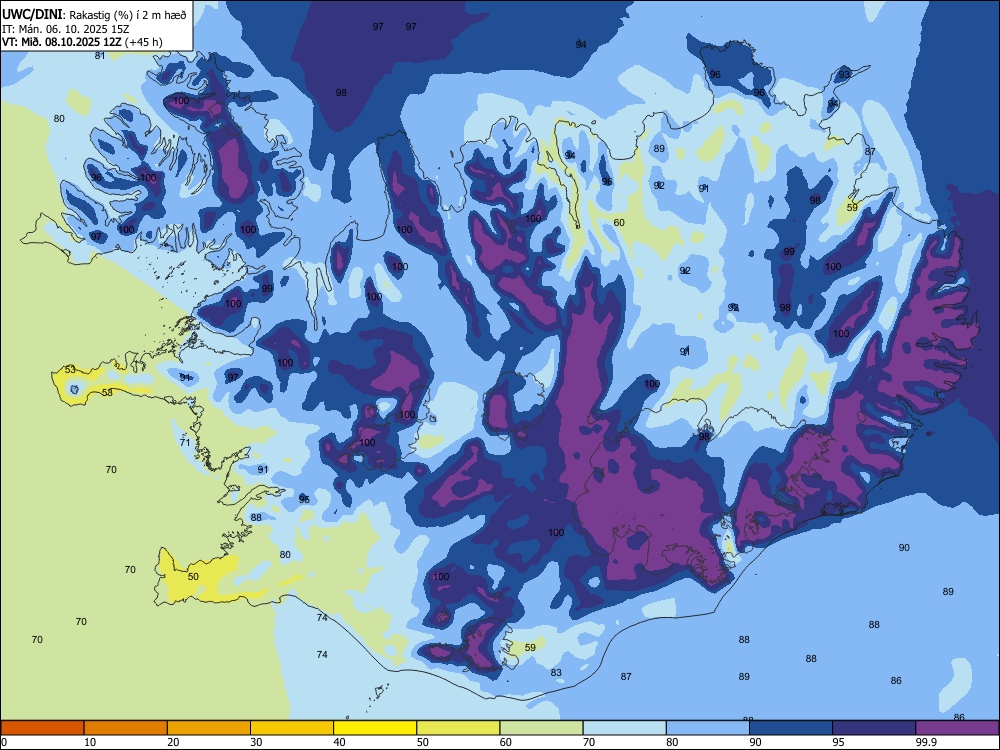The width and height of the screenshot is (1000, 750).
Task: Click the '99.9' legend scale label
Action: [926, 742]
